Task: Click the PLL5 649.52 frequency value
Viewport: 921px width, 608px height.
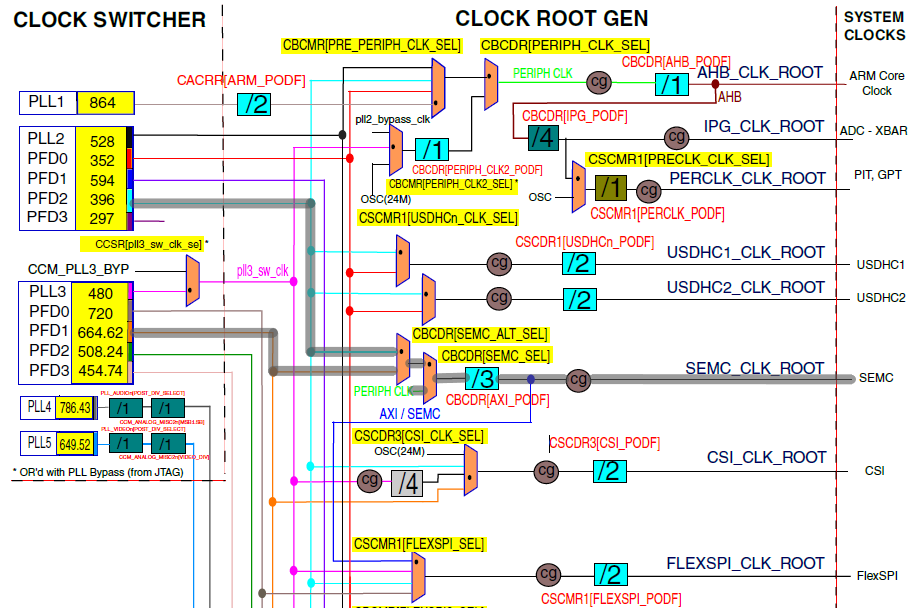Action: coord(75,444)
